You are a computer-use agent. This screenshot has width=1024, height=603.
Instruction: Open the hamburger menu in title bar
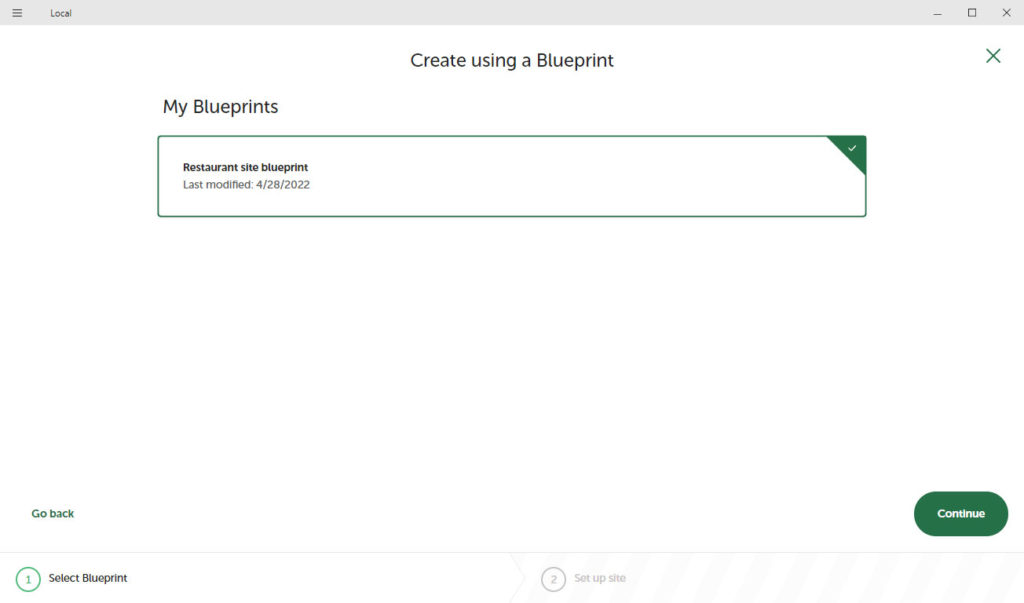(x=17, y=13)
